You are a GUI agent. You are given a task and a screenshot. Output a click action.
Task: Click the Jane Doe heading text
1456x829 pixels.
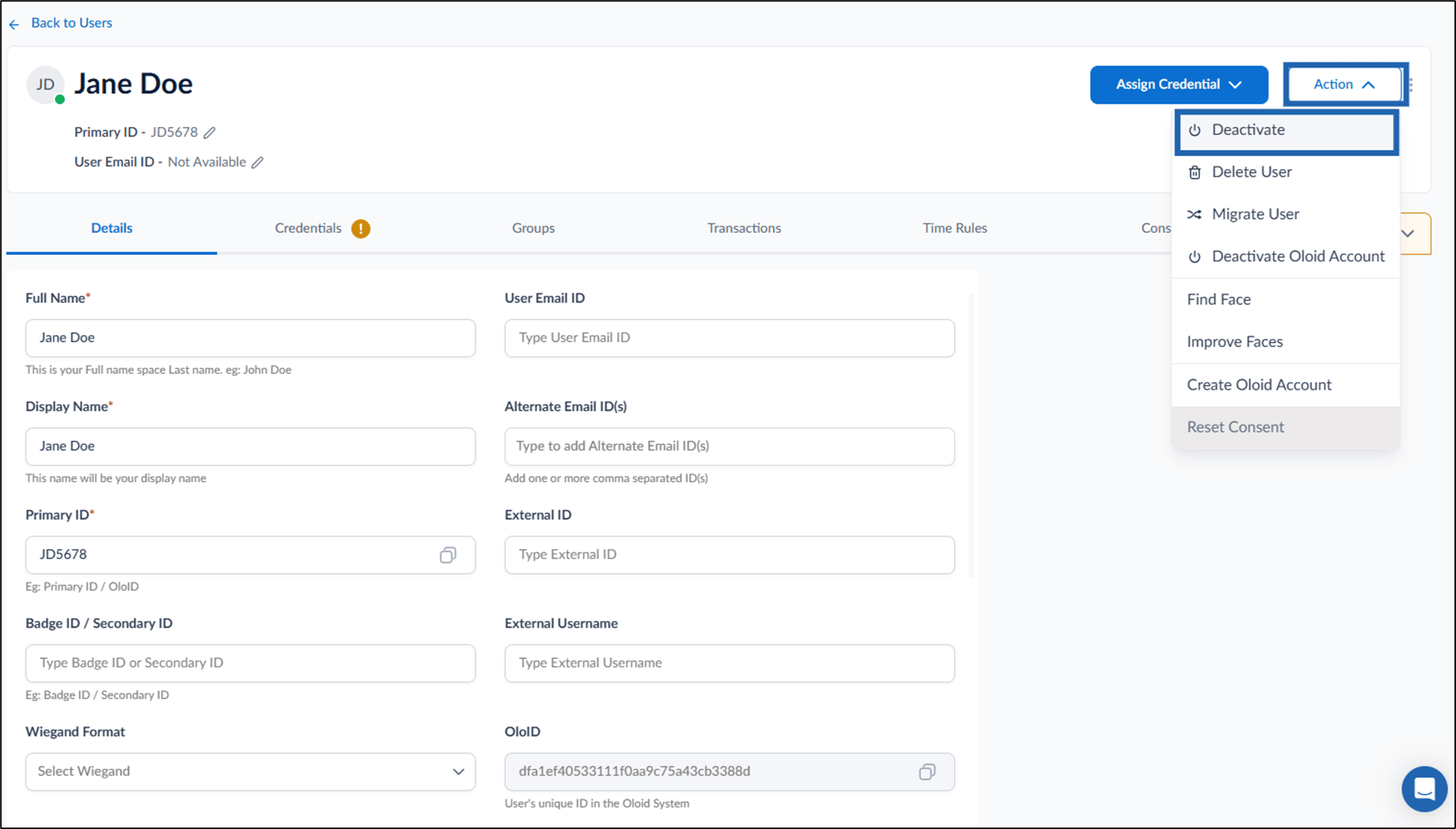134,84
